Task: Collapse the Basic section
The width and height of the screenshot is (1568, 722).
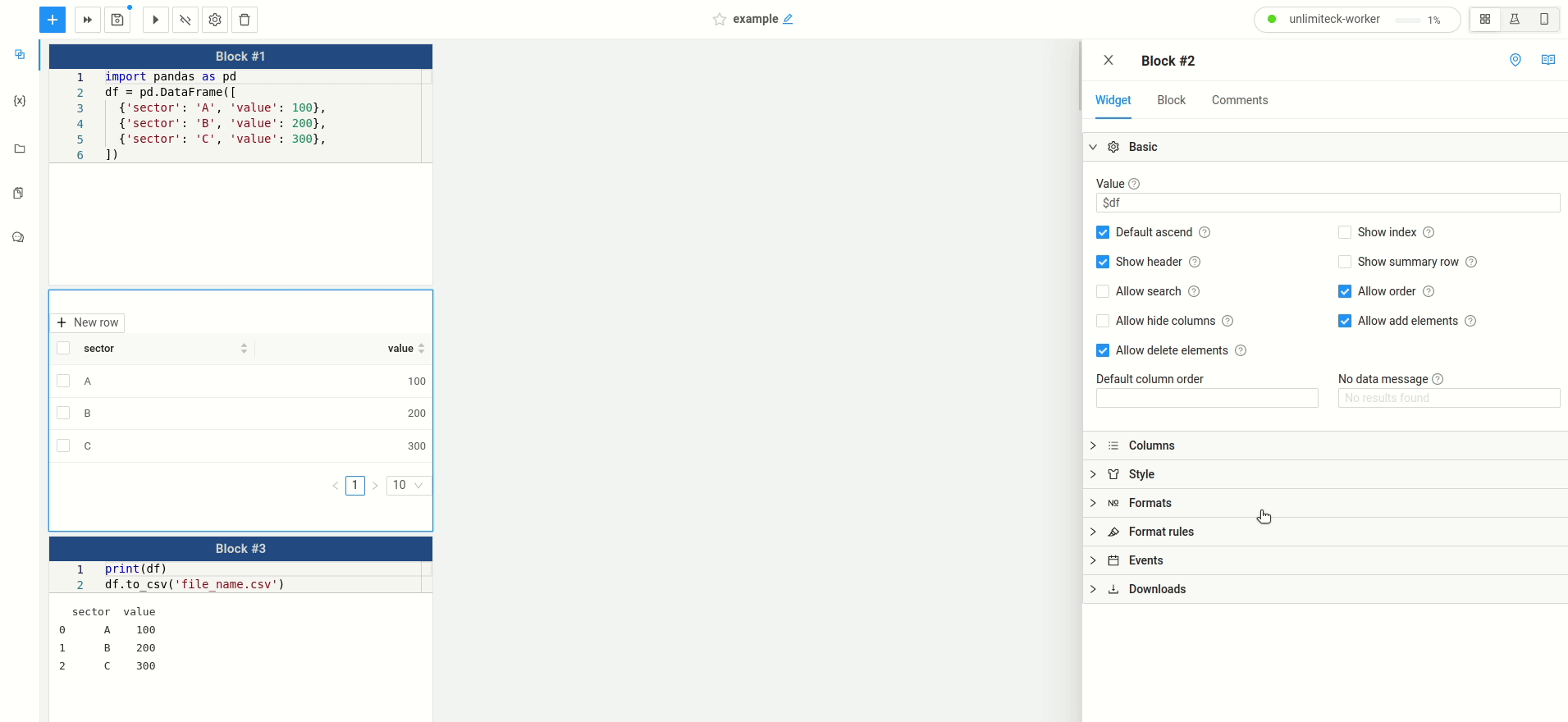Action: pyautogui.click(x=1325, y=147)
